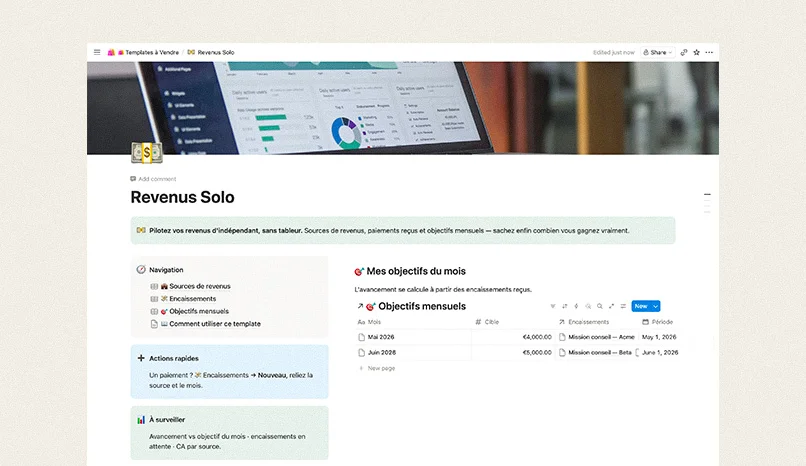
Task: Search the Objectifs mensuels database
Action: [599, 306]
